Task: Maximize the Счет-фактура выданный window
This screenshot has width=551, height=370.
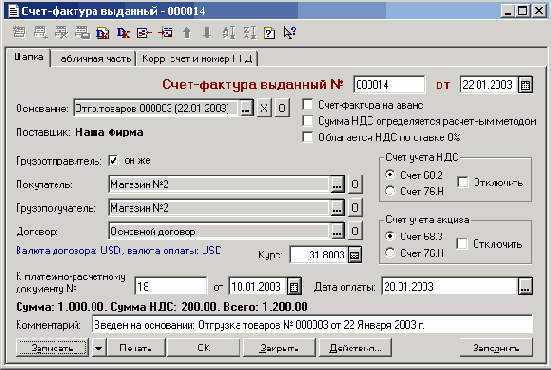Action: point(523,11)
